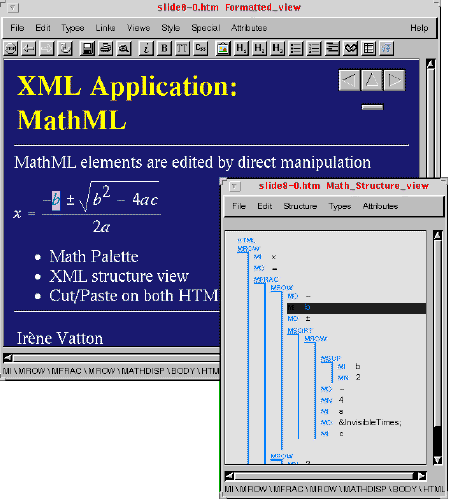Toggle Bold formatting button B
Viewport: 449px width, 500px height.
tap(164, 49)
